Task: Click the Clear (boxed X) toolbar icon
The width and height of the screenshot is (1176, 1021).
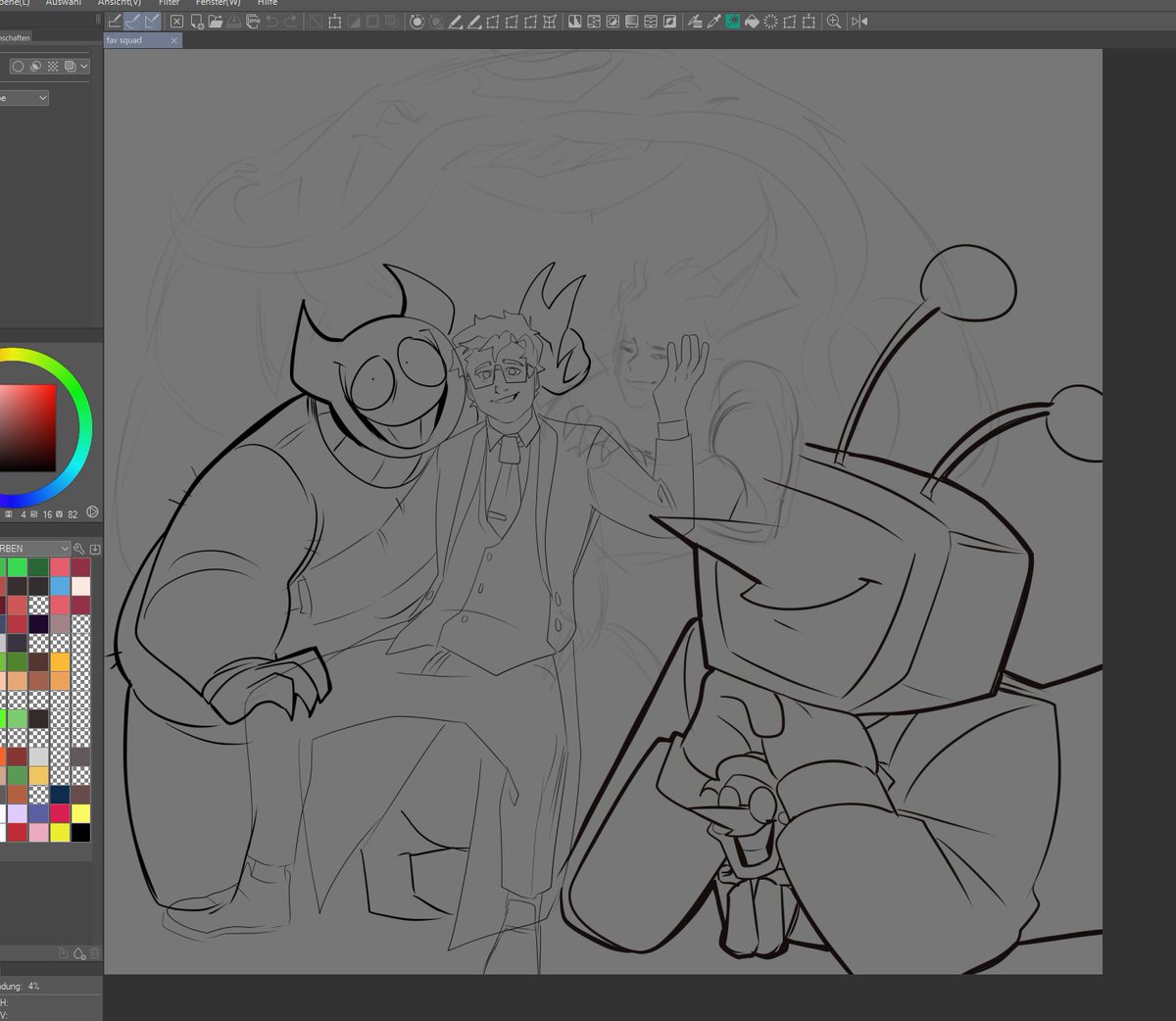Action: (x=176, y=22)
